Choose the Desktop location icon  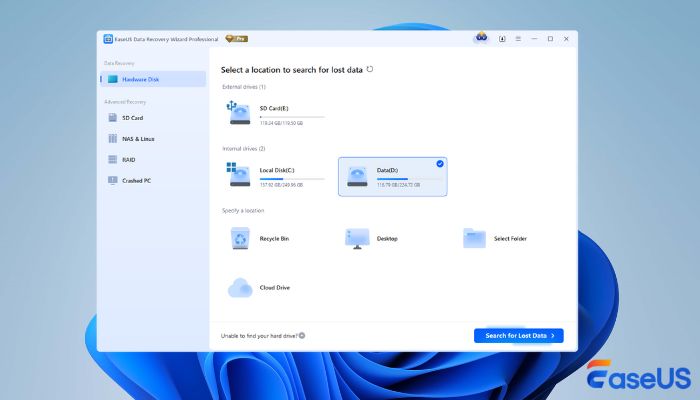[x=357, y=238]
